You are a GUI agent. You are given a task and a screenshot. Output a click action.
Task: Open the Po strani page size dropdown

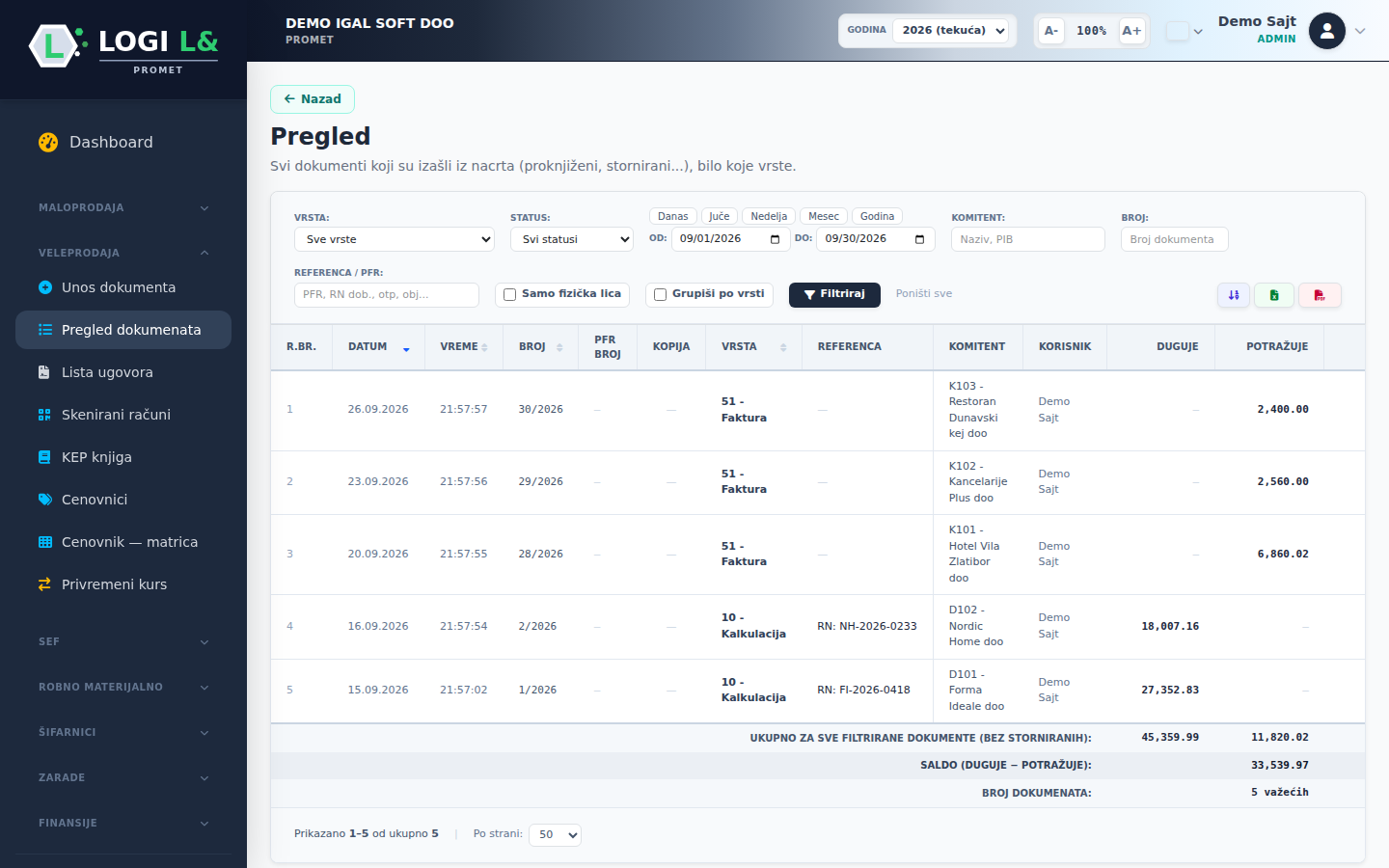coord(556,835)
